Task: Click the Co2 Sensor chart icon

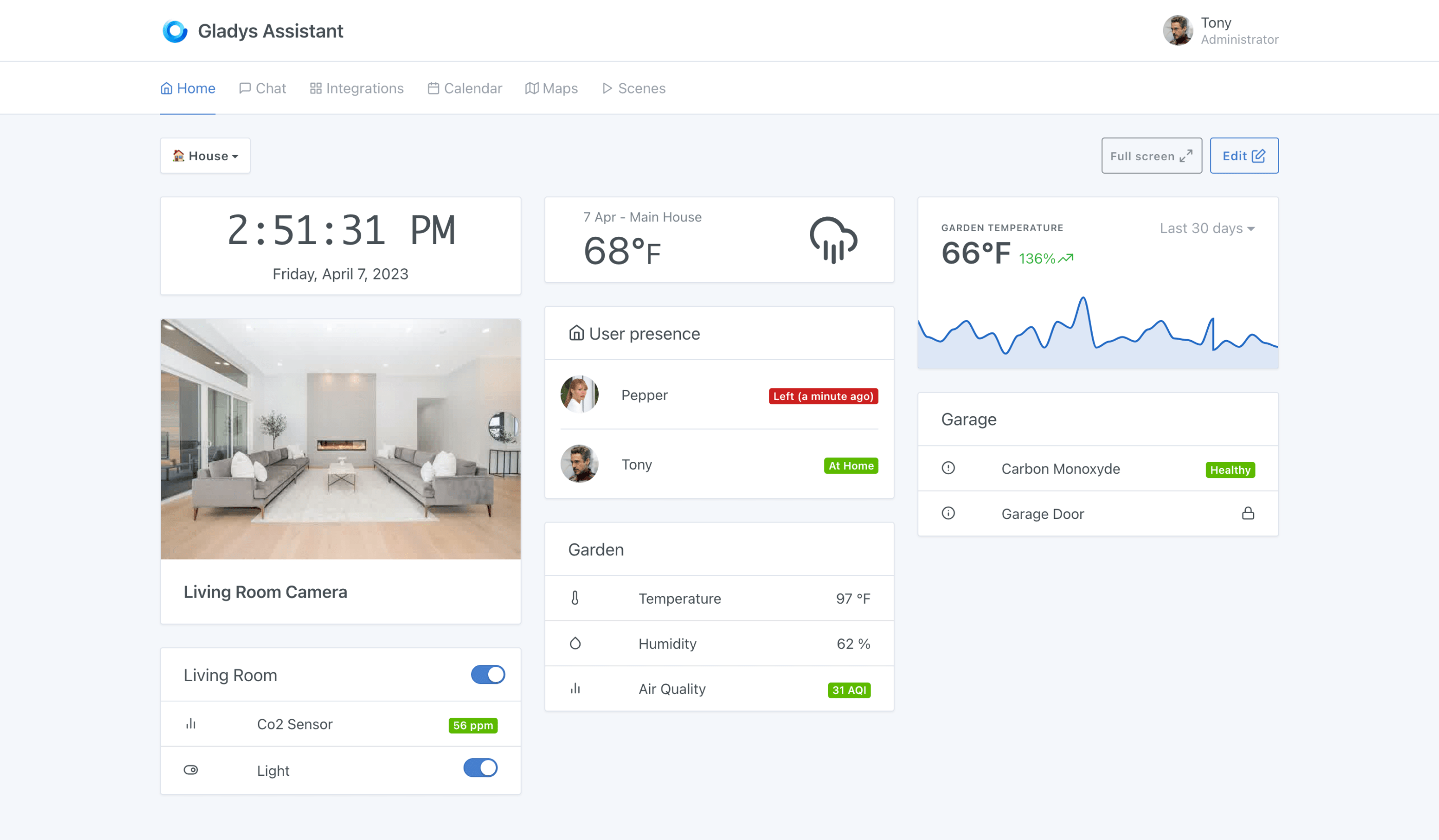Action: coord(191,723)
